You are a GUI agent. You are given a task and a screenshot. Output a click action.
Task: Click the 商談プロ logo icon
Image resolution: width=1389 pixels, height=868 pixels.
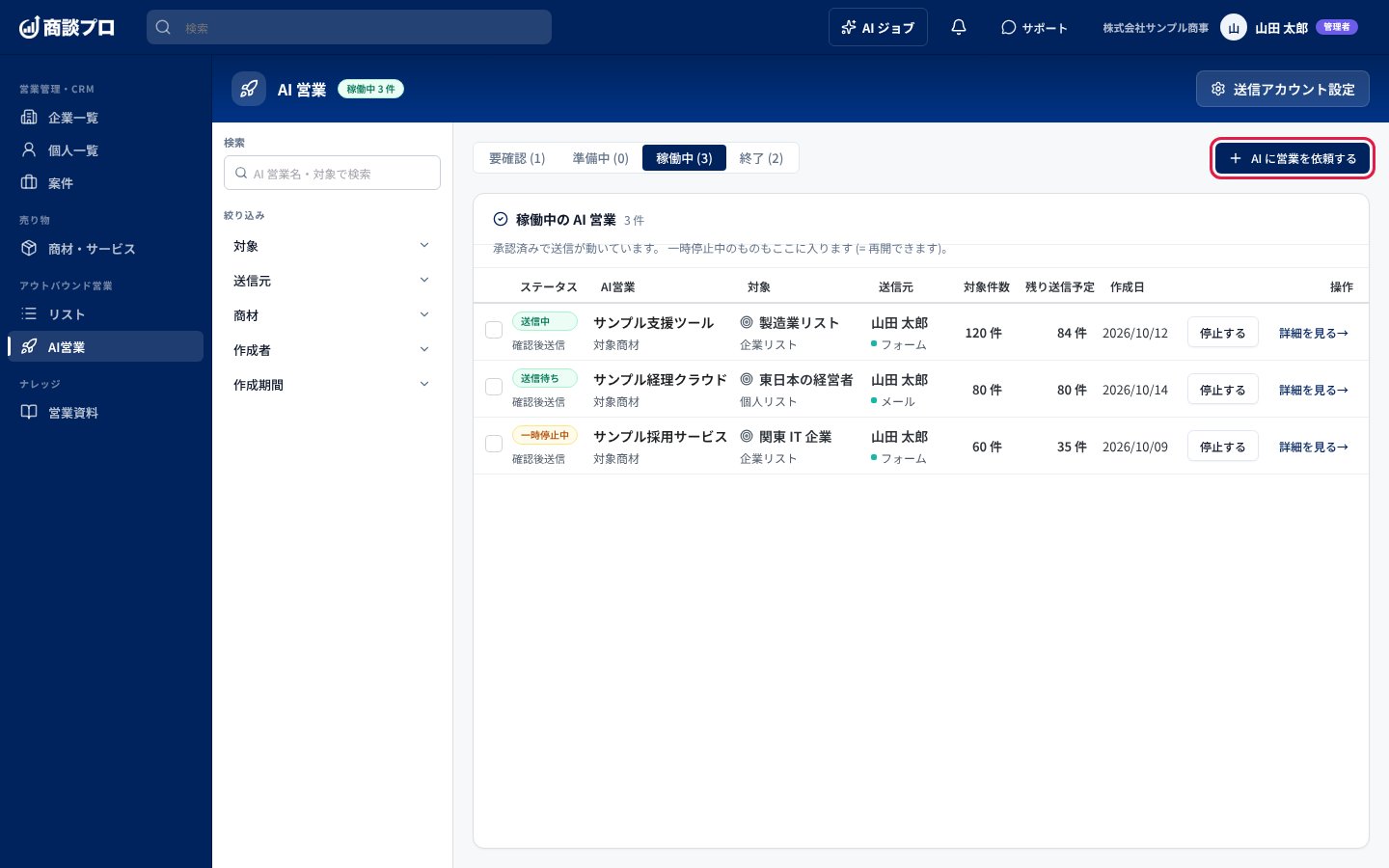[29, 27]
